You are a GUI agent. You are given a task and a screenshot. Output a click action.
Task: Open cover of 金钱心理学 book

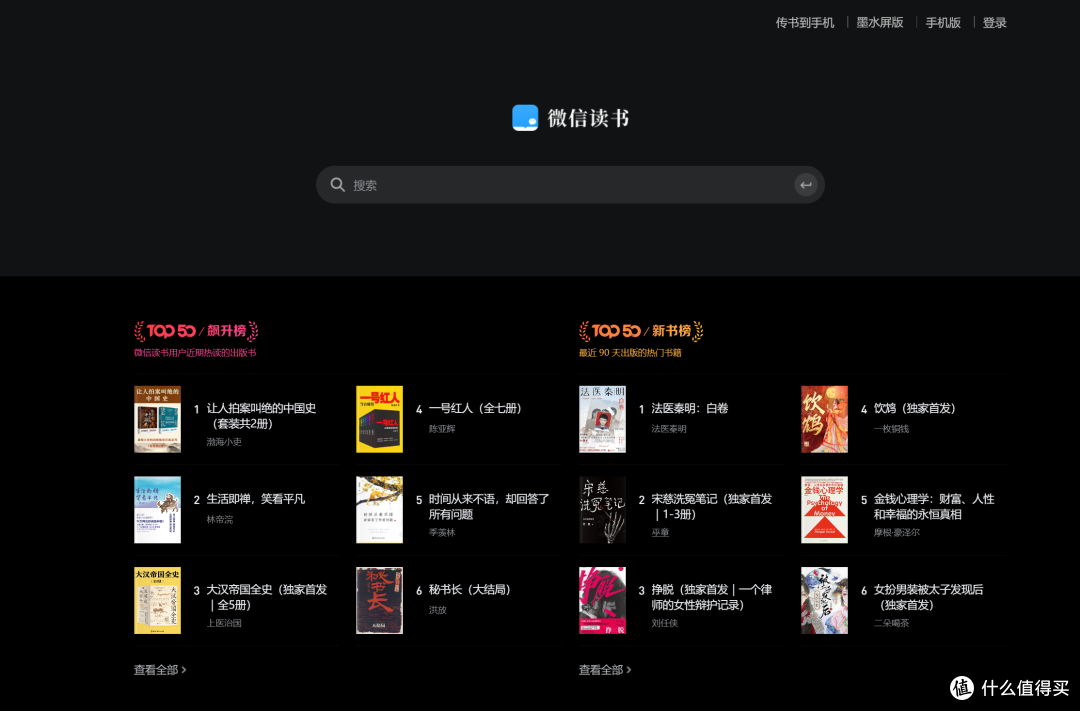[x=824, y=510]
